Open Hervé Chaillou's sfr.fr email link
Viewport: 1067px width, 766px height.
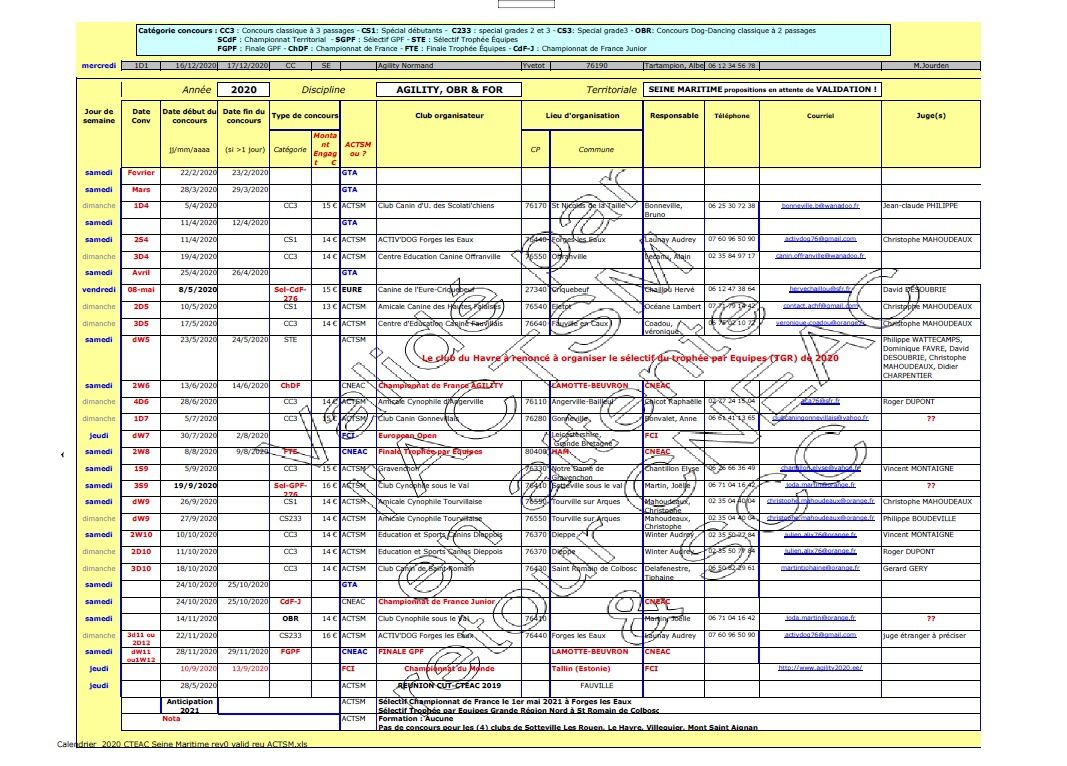[820, 290]
